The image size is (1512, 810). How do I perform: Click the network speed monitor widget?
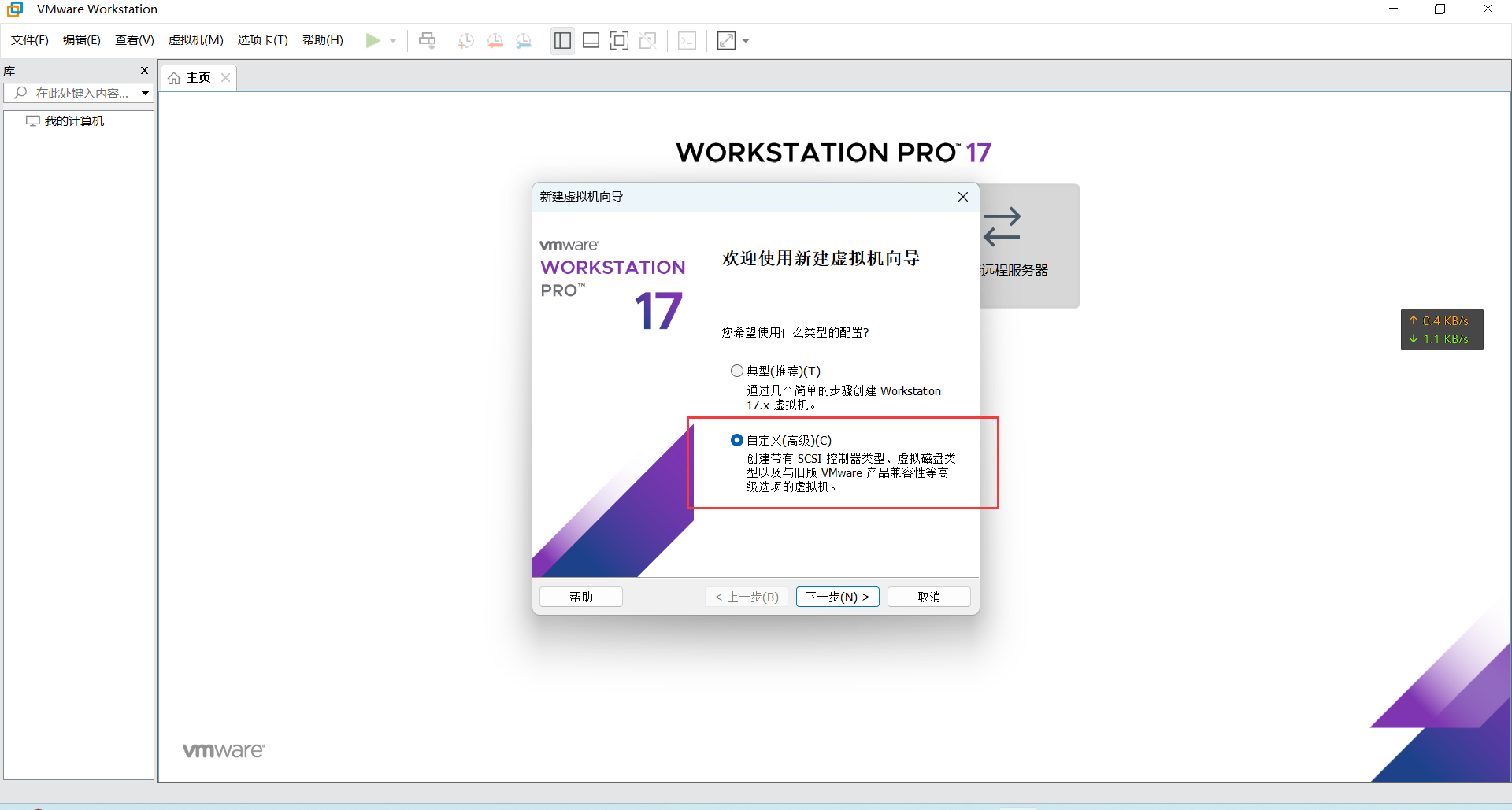click(1442, 330)
